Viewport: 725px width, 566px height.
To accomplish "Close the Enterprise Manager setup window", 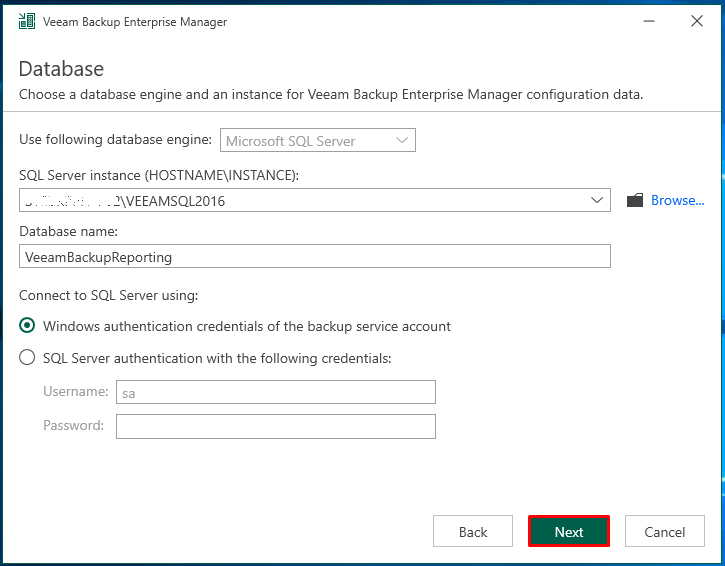I will 697,21.
